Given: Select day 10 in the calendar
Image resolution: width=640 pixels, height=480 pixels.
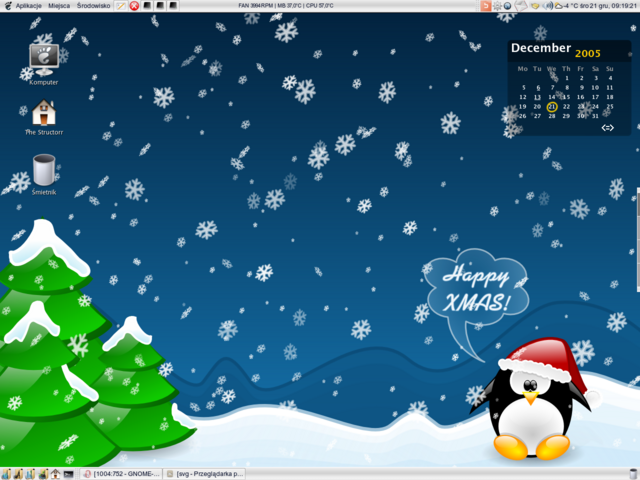Looking at the screenshot, I should 595,87.
